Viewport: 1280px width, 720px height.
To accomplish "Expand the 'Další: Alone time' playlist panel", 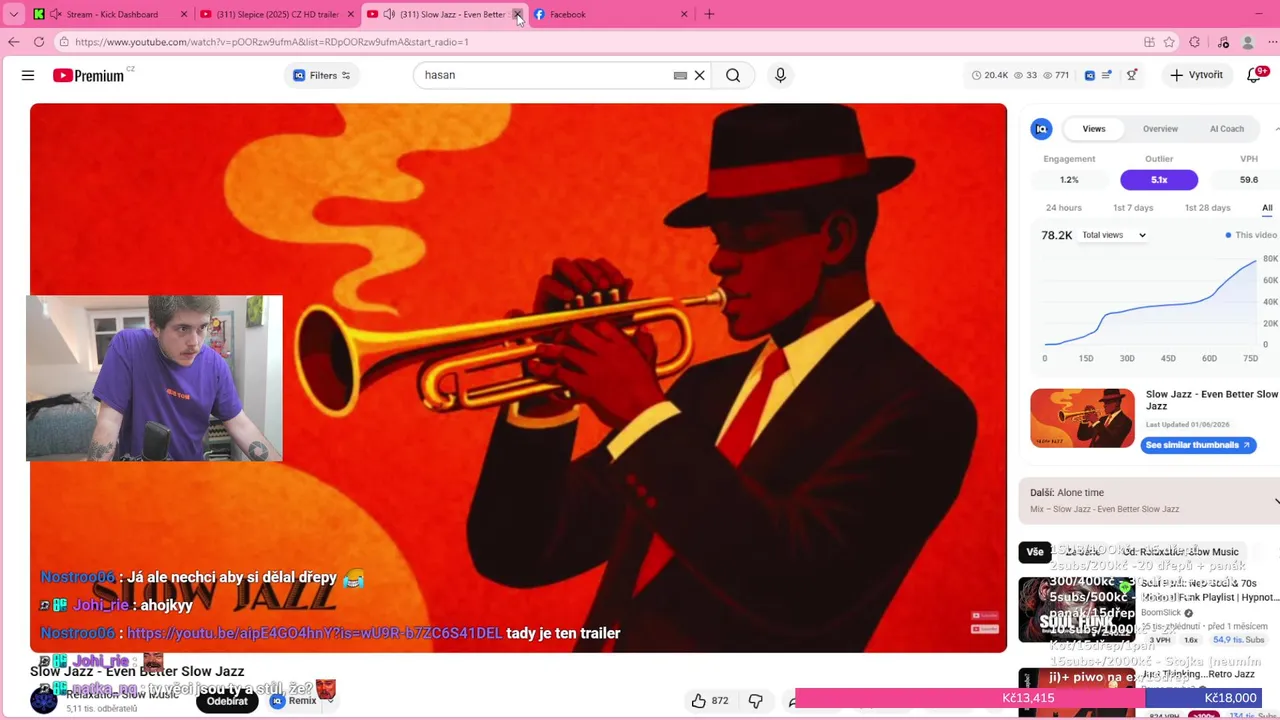I will [1276, 500].
